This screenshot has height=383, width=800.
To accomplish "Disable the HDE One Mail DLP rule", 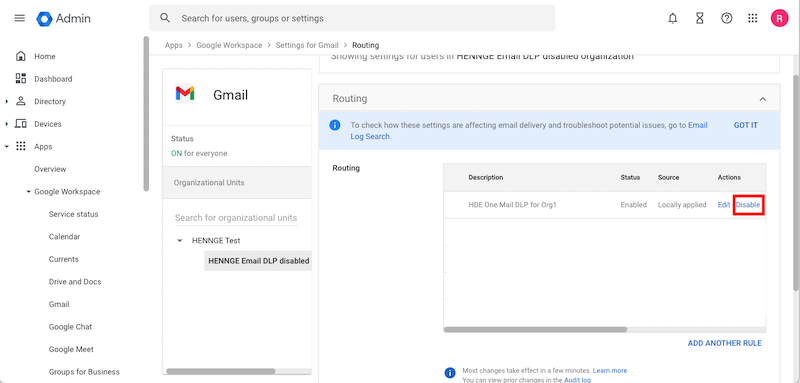I will click(x=747, y=205).
